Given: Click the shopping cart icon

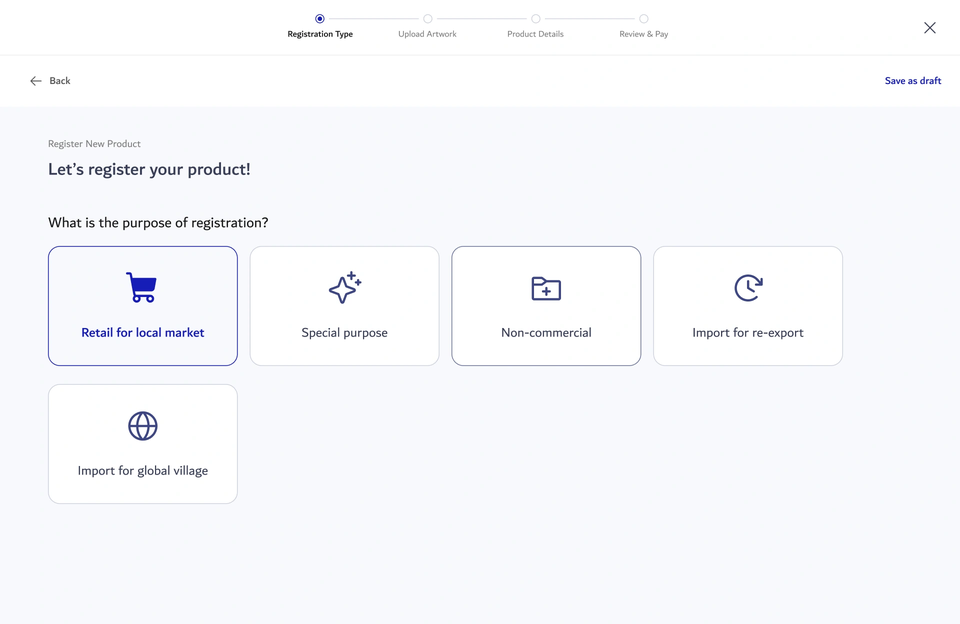Looking at the screenshot, I should click(x=142, y=287).
